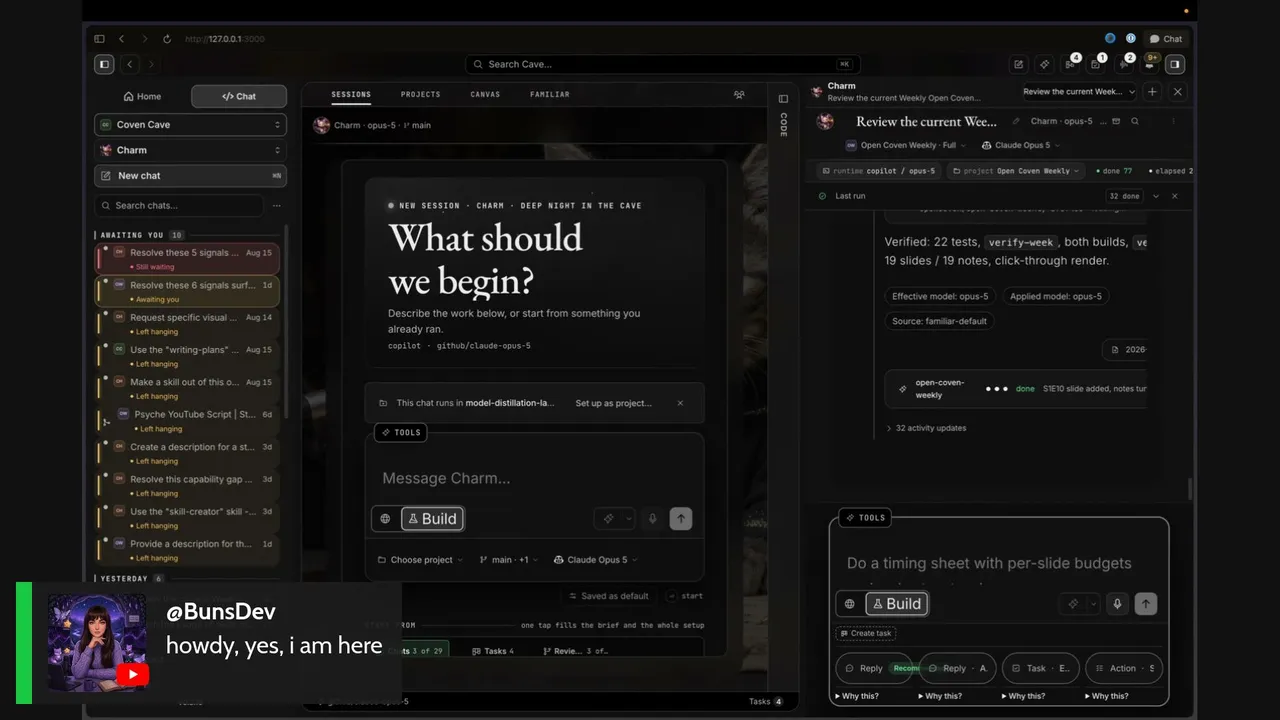Click the Search chats field
This screenshot has width=1280, height=720.
180,205
